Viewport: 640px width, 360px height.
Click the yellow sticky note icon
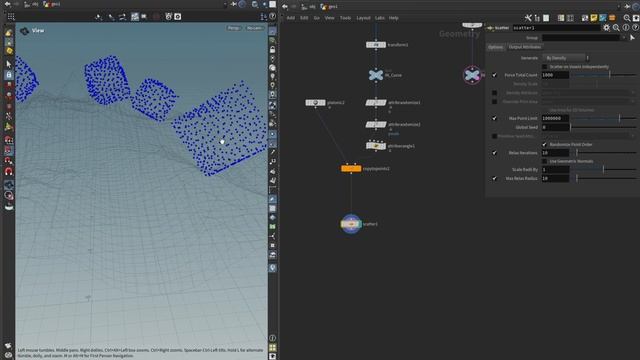click(594, 18)
